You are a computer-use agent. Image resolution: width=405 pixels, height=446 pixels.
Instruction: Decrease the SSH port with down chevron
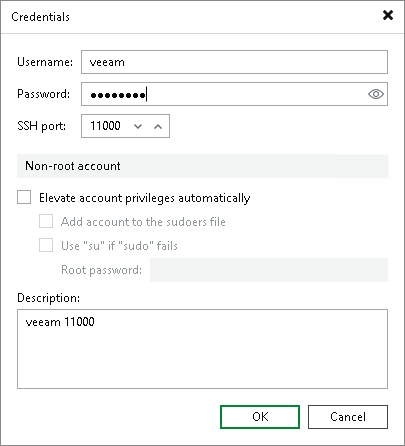point(138,126)
